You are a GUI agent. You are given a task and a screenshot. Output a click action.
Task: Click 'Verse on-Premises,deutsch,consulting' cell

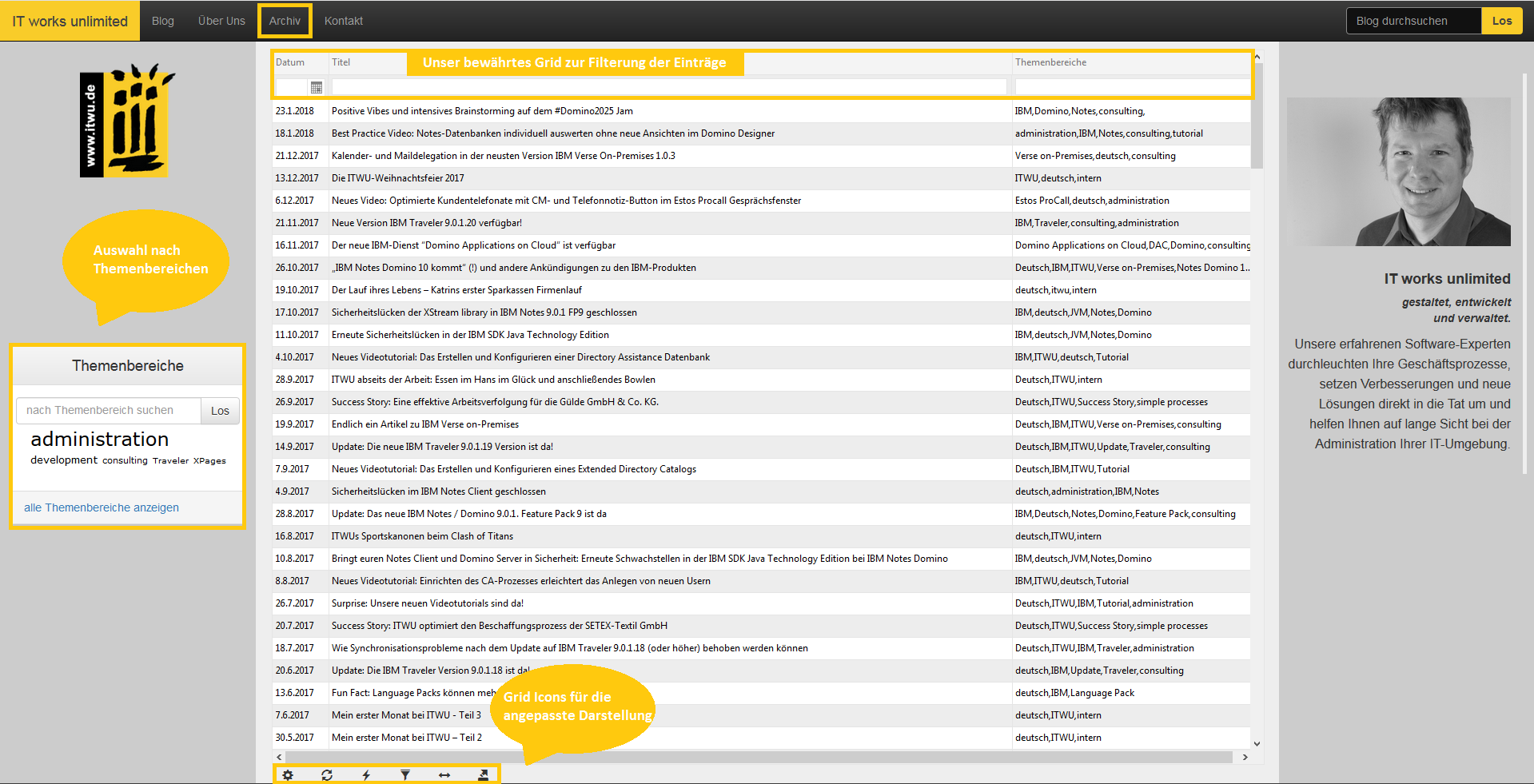(1095, 156)
